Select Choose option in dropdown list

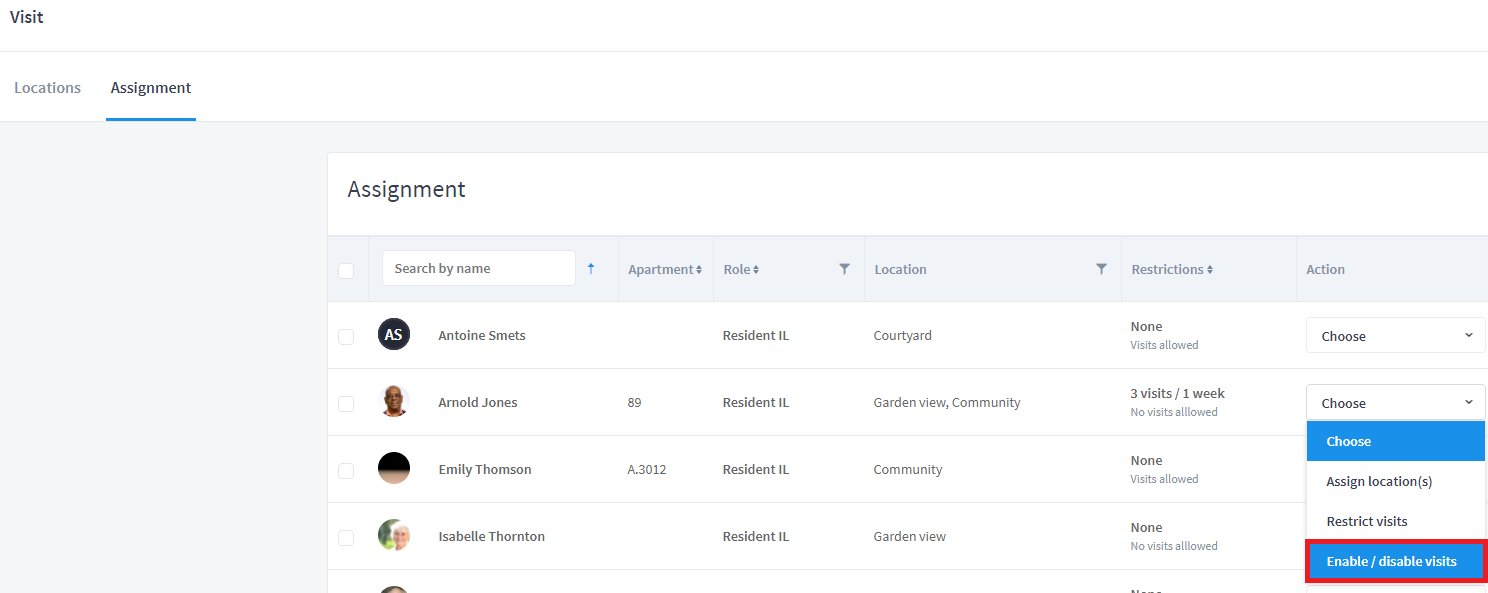tap(1396, 441)
